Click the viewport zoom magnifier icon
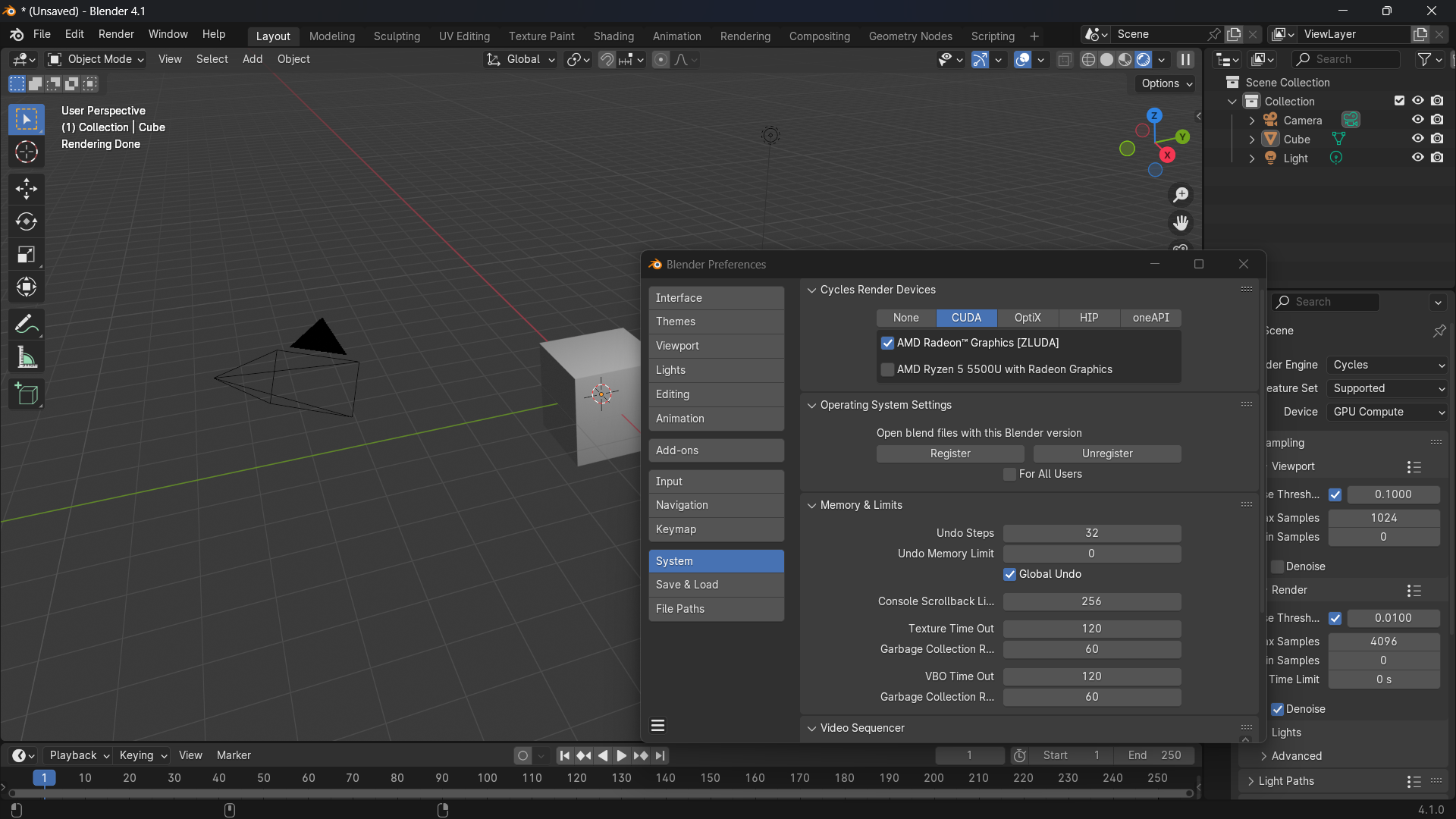This screenshot has height=819, width=1456. tap(1181, 195)
